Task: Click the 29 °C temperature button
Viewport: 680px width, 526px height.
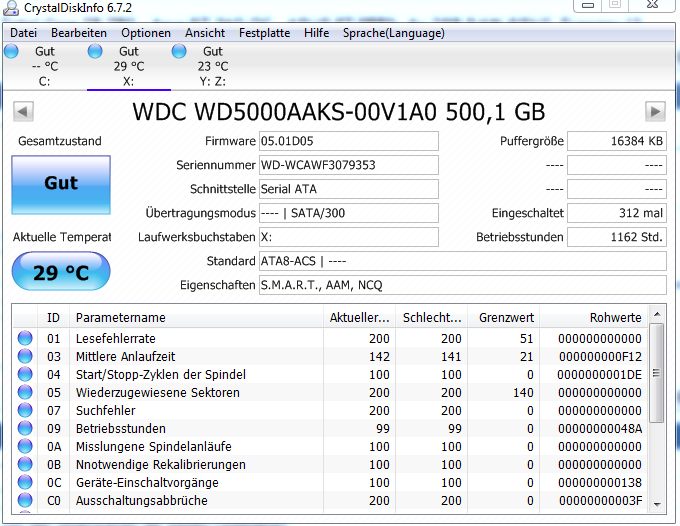Action: [x=61, y=272]
